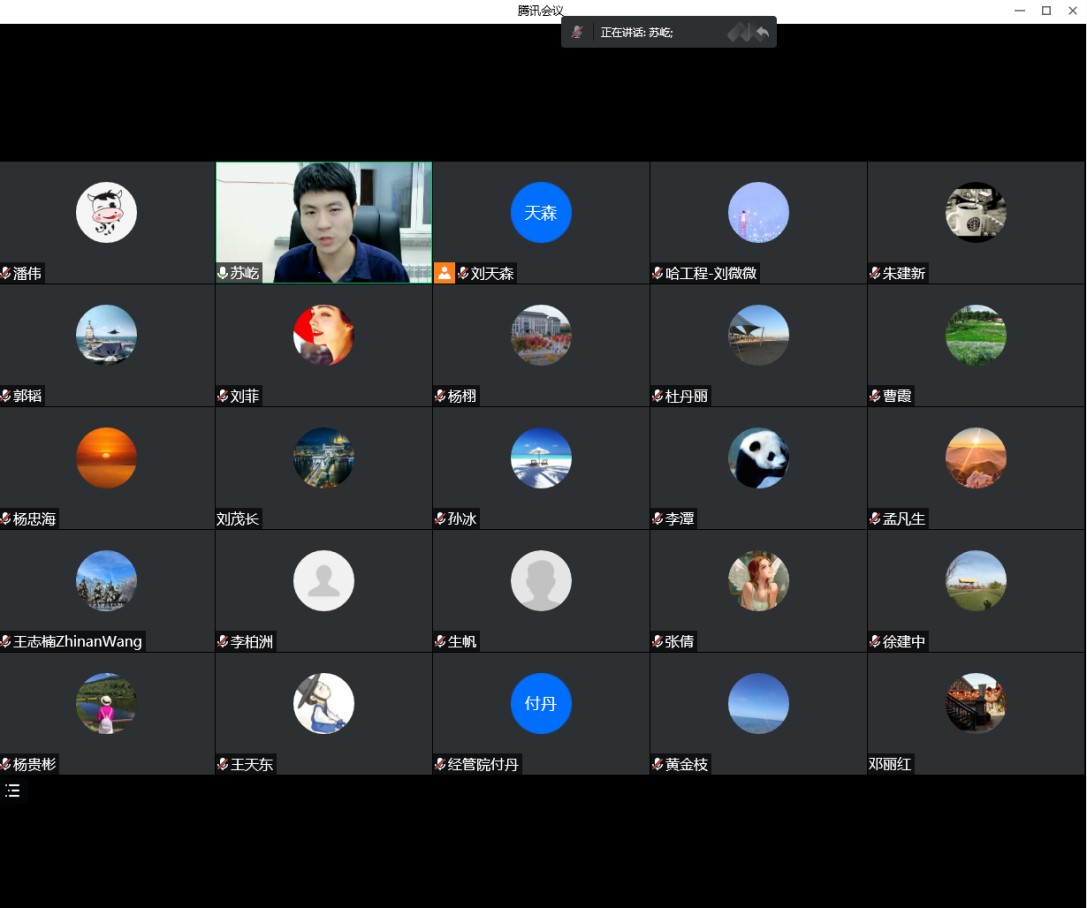Open the list icon below the participant grid

(12, 791)
